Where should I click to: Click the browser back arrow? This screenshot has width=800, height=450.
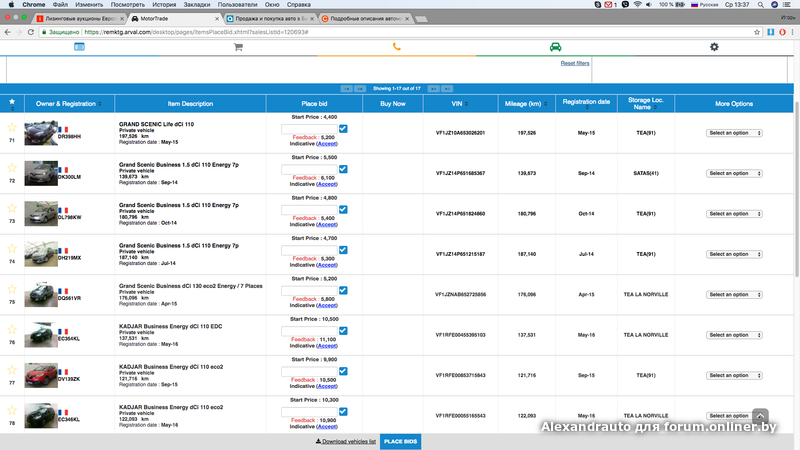pyautogui.click(x=7, y=32)
